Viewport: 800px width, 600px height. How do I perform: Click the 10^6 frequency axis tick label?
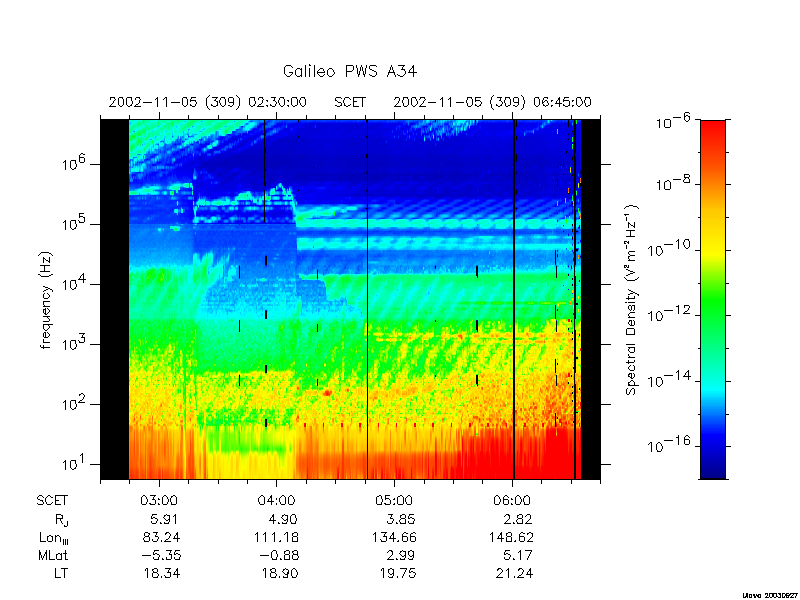(75, 164)
